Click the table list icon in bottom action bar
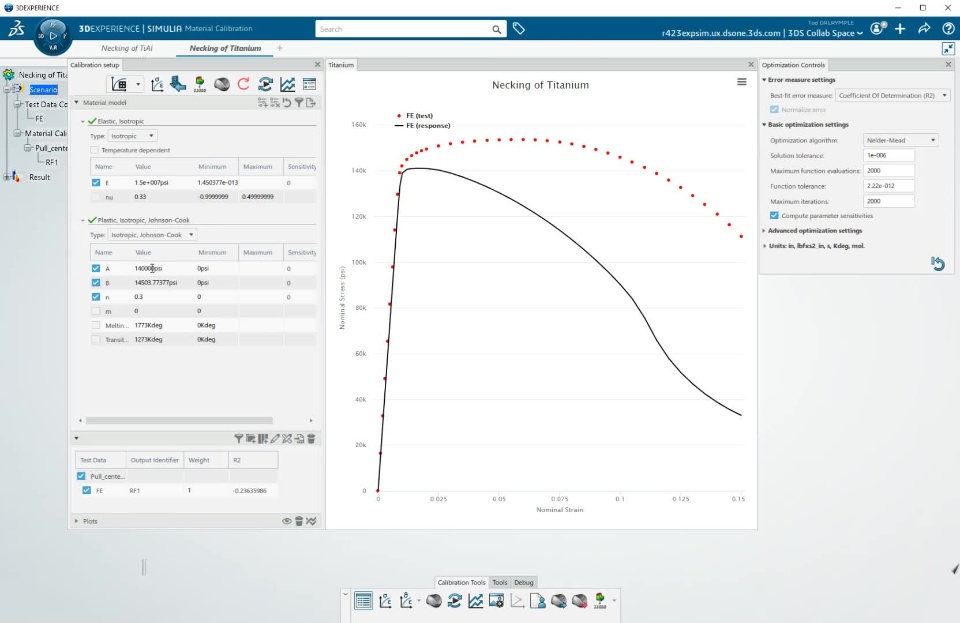The width and height of the screenshot is (960, 623). click(x=363, y=601)
